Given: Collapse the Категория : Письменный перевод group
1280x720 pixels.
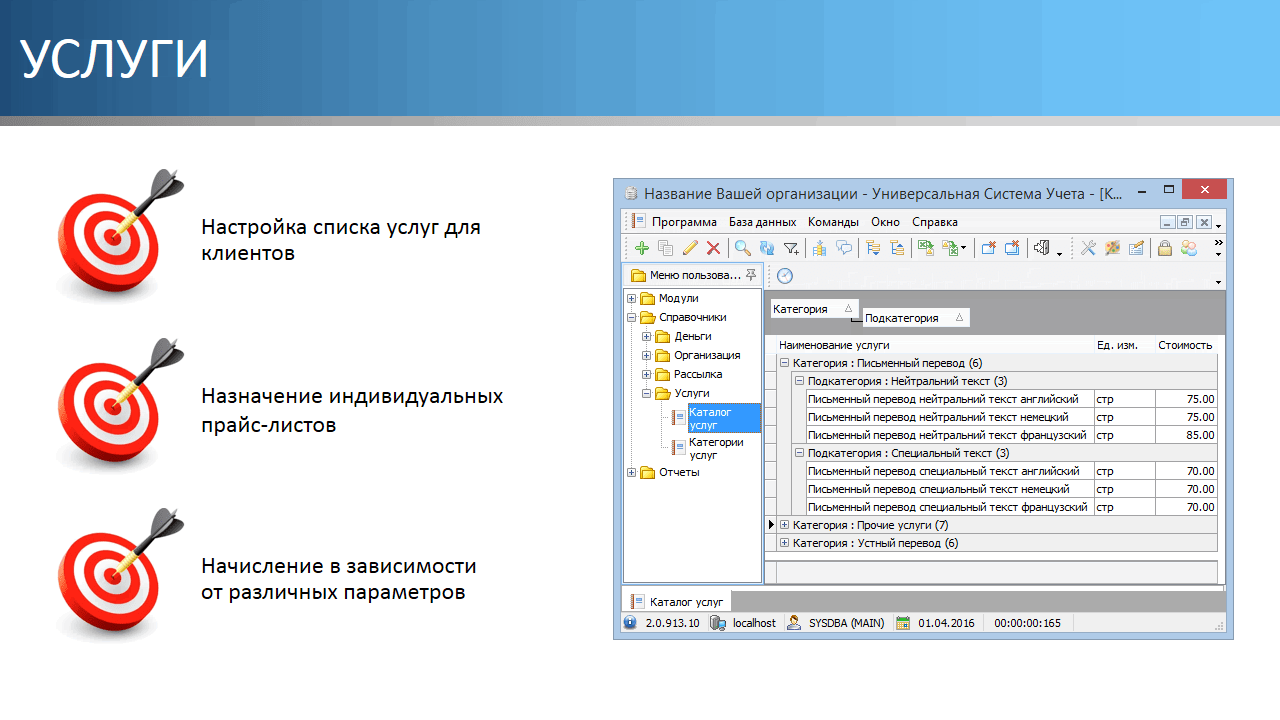Looking at the screenshot, I should pyautogui.click(x=785, y=363).
